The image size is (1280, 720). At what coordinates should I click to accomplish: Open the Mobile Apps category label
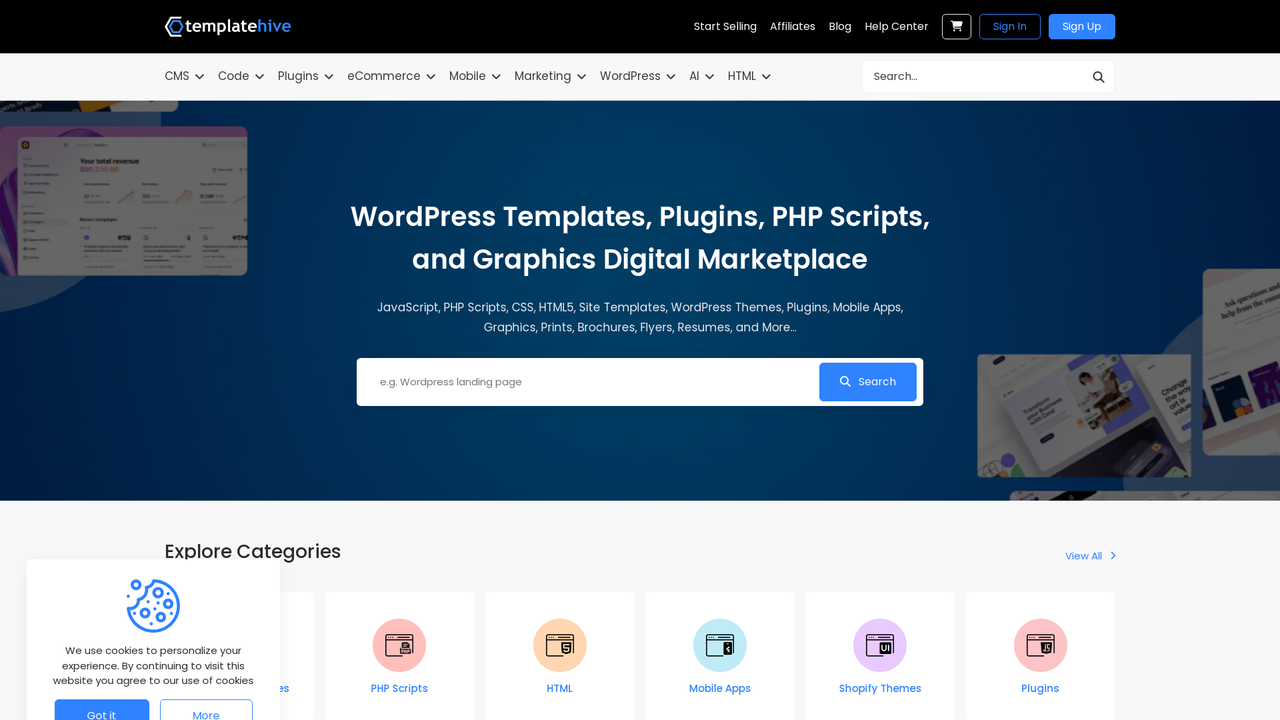[720, 688]
